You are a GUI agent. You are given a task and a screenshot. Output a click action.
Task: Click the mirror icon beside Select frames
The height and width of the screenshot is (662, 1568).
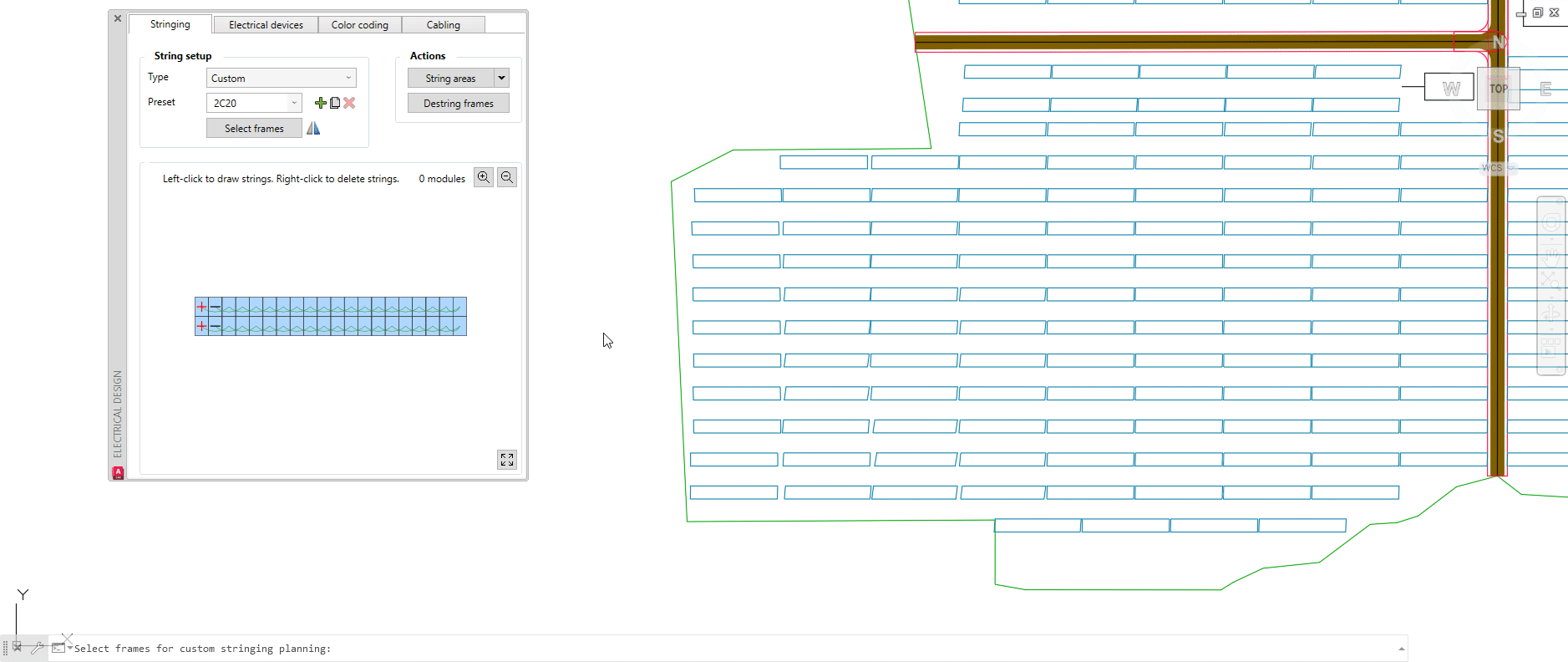(x=313, y=129)
